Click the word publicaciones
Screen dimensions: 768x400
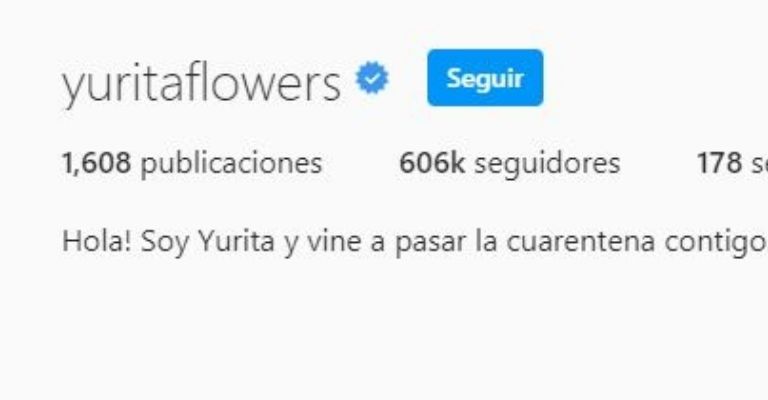(232, 163)
